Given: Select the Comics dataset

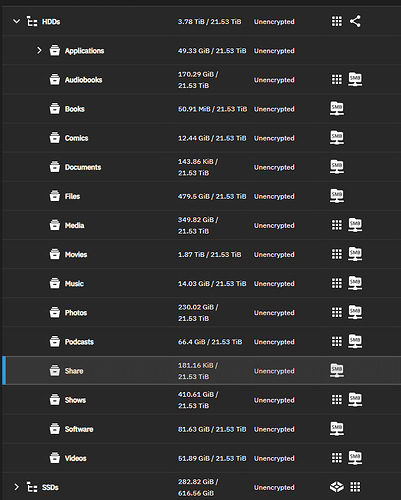Looking at the screenshot, I should (x=76, y=138).
